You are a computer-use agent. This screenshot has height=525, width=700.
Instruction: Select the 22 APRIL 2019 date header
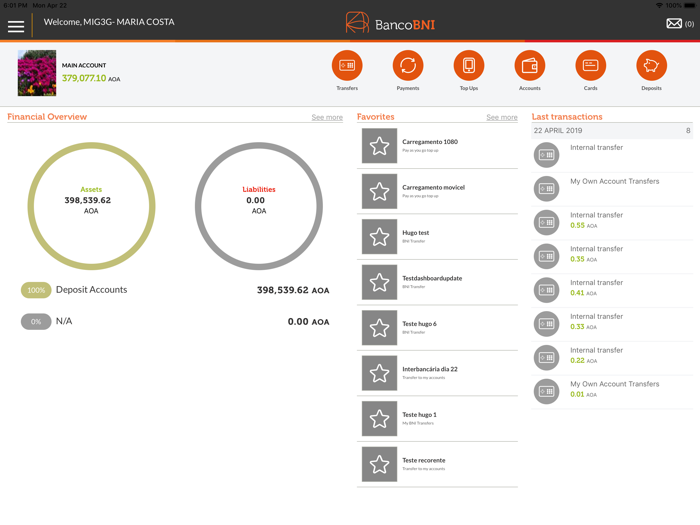click(612, 130)
